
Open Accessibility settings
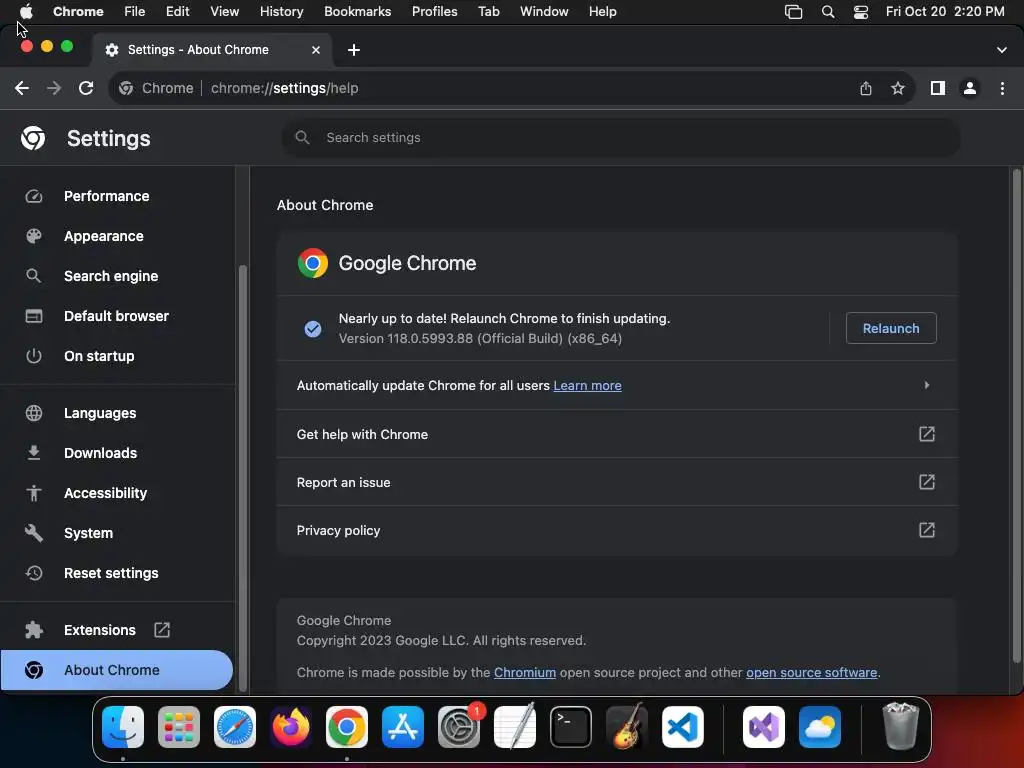coord(105,493)
